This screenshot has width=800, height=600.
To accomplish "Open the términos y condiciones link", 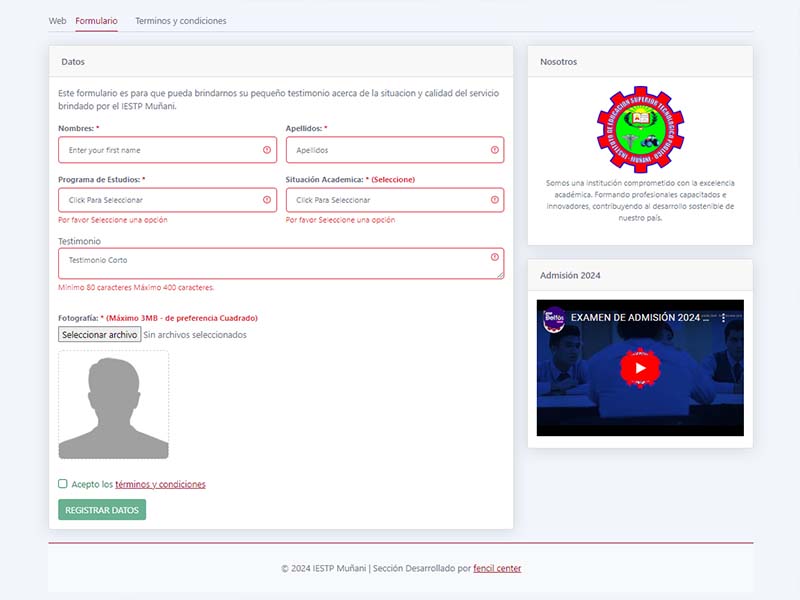I will [160, 484].
